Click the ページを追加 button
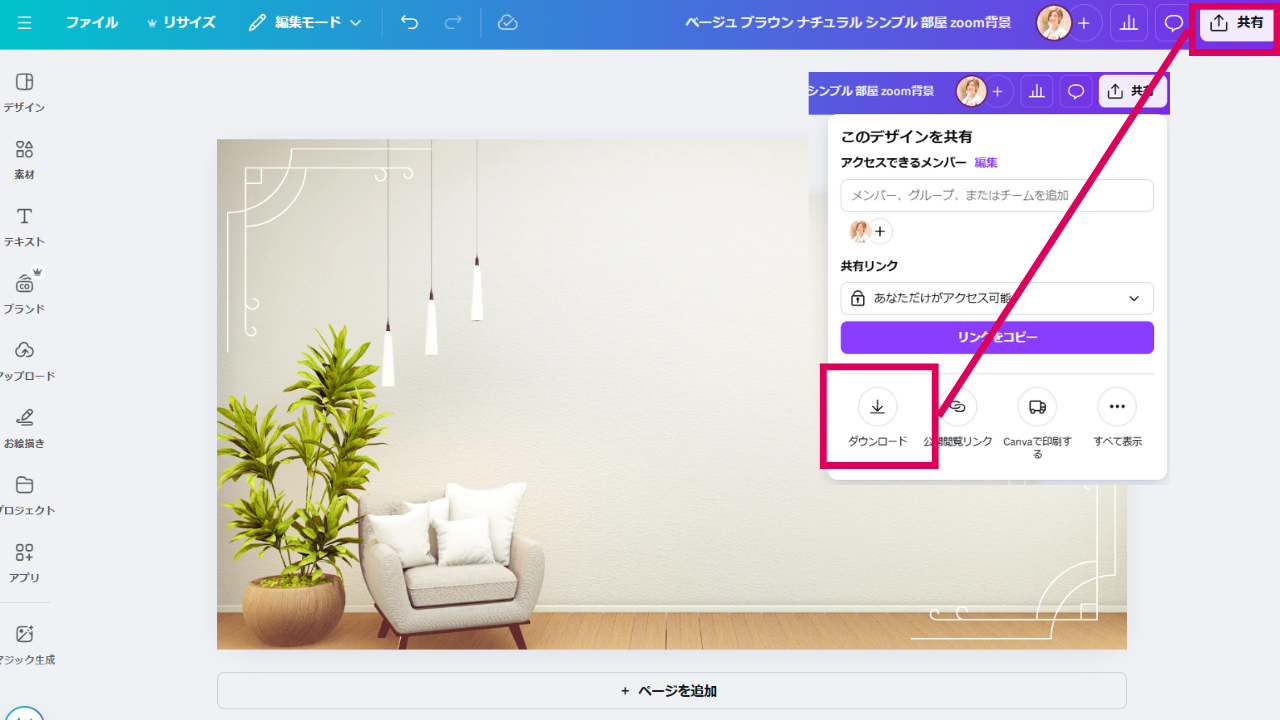 click(671, 691)
